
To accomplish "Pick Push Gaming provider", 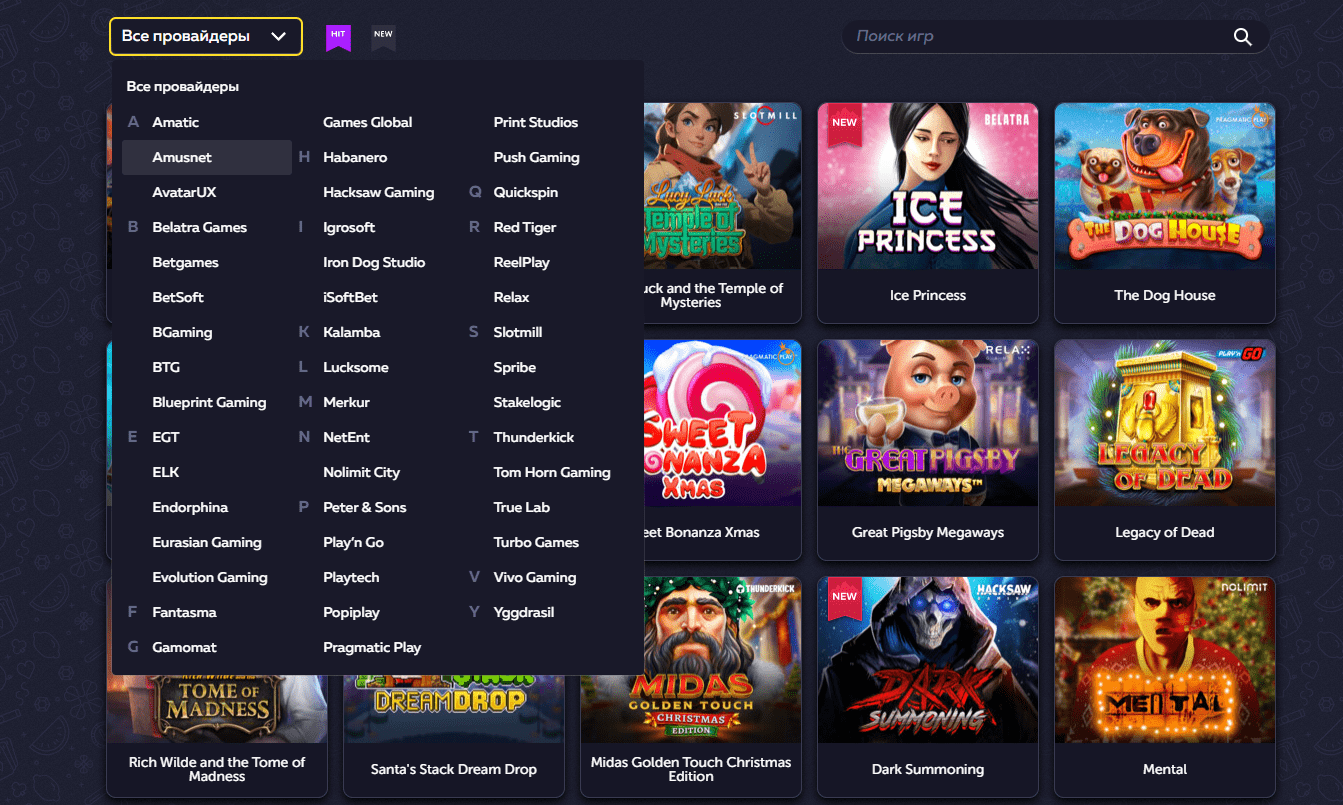I will 536,157.
